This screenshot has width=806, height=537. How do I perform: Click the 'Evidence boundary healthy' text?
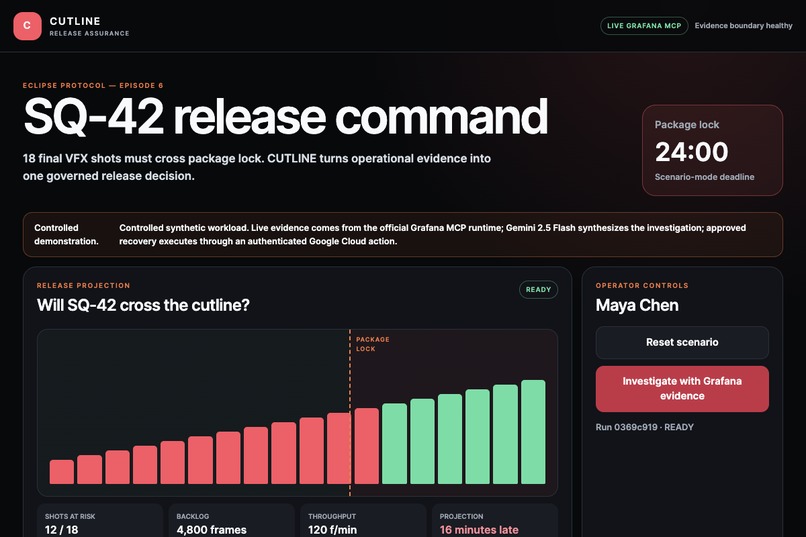click(743, 26)
